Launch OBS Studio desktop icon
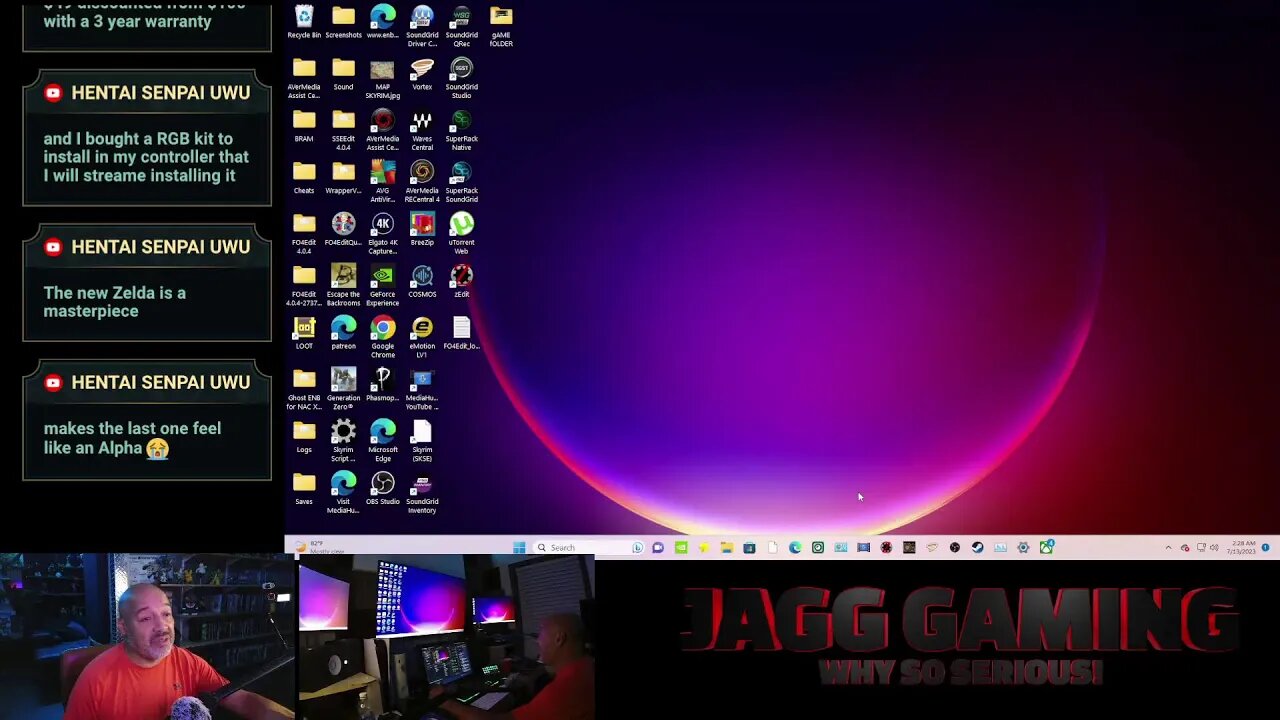Image resolution: width=1280 pixels, height=720 pixels. [x=382, y=489]
